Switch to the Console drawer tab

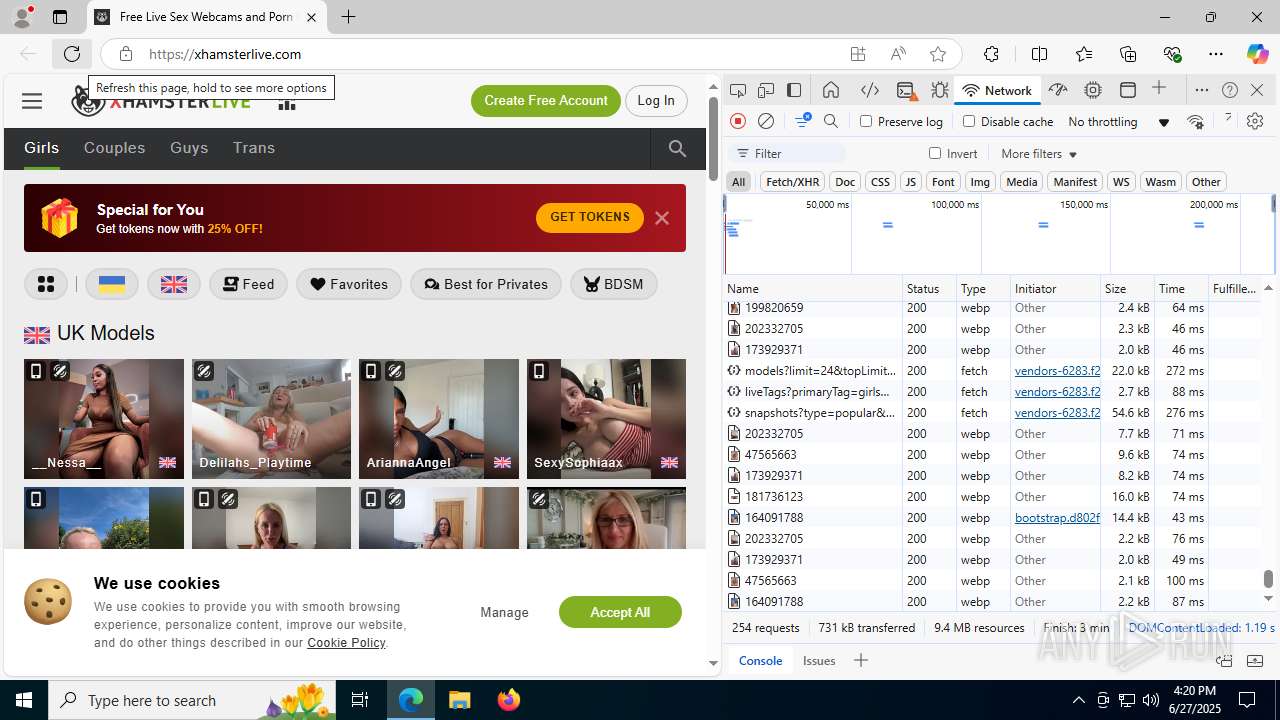tap(760, 660)
